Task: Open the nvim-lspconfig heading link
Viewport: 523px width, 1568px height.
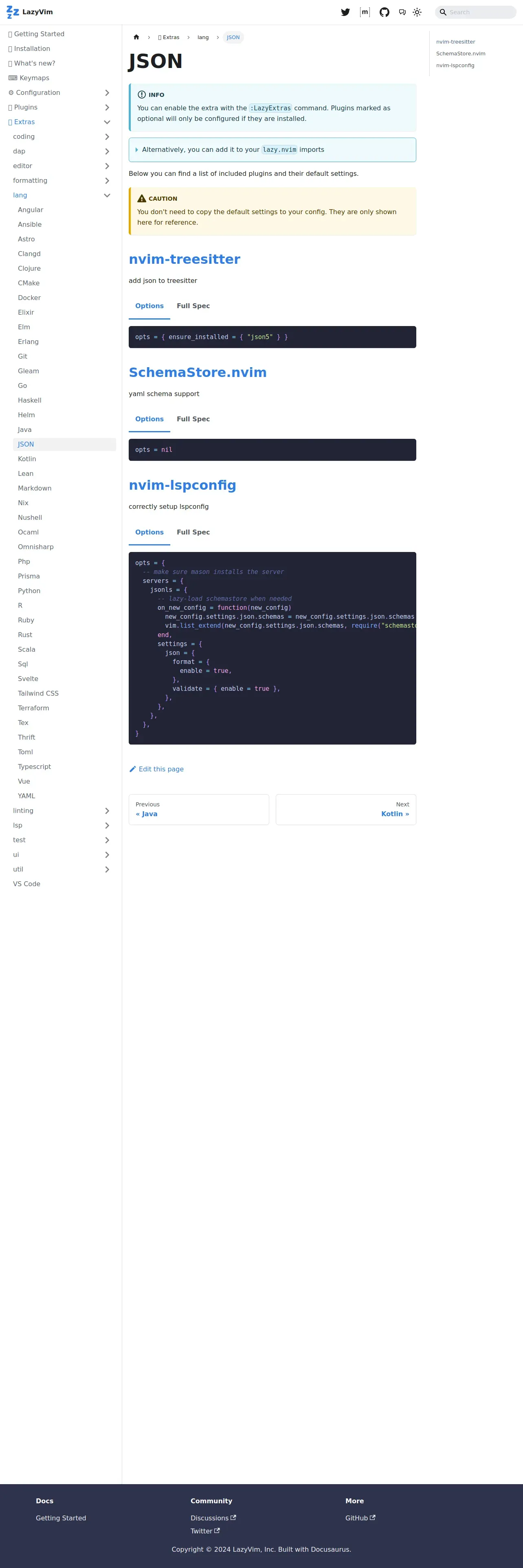Action: [x=182, y=485]
